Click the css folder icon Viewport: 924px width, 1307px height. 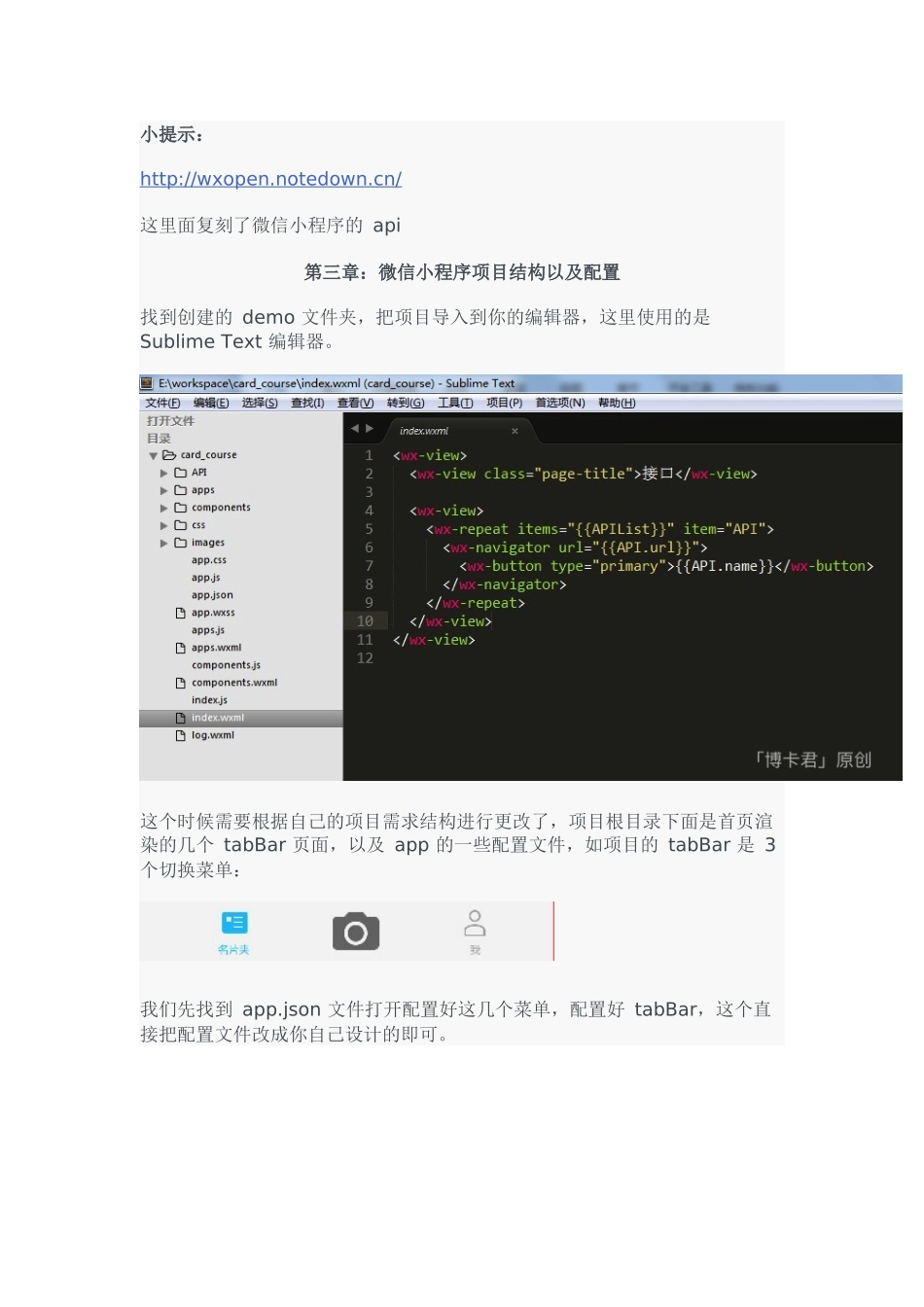(180, 525)
